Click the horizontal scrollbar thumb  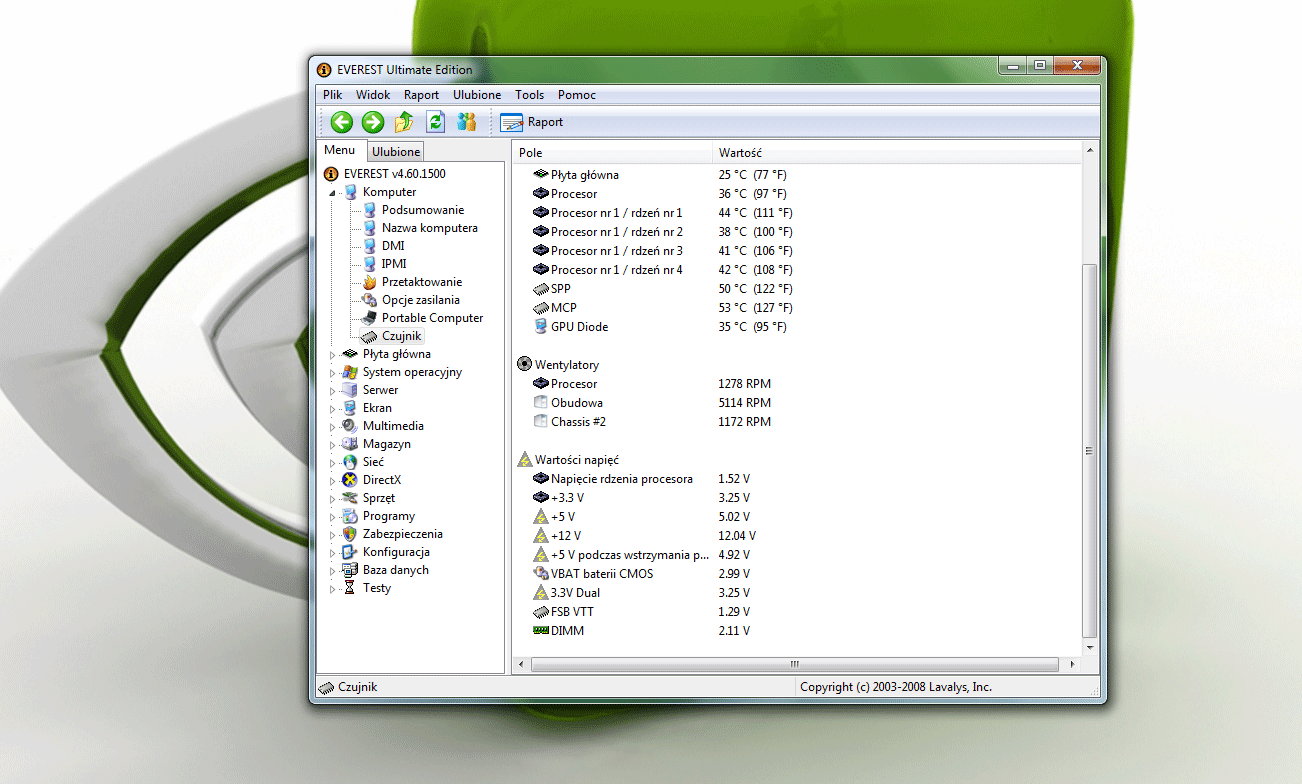[795, 664]
